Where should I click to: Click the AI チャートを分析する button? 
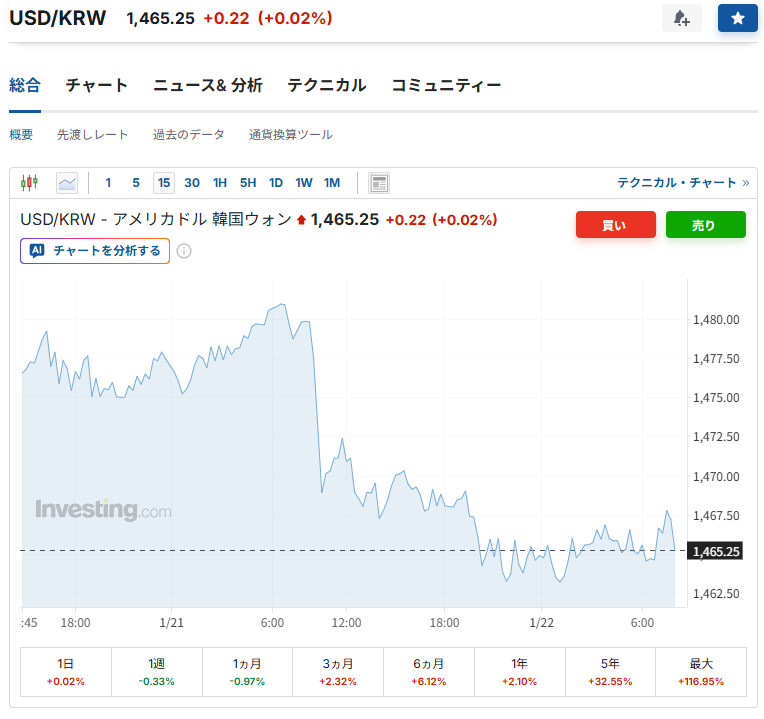pyautogui.click(x=95, y=251)
